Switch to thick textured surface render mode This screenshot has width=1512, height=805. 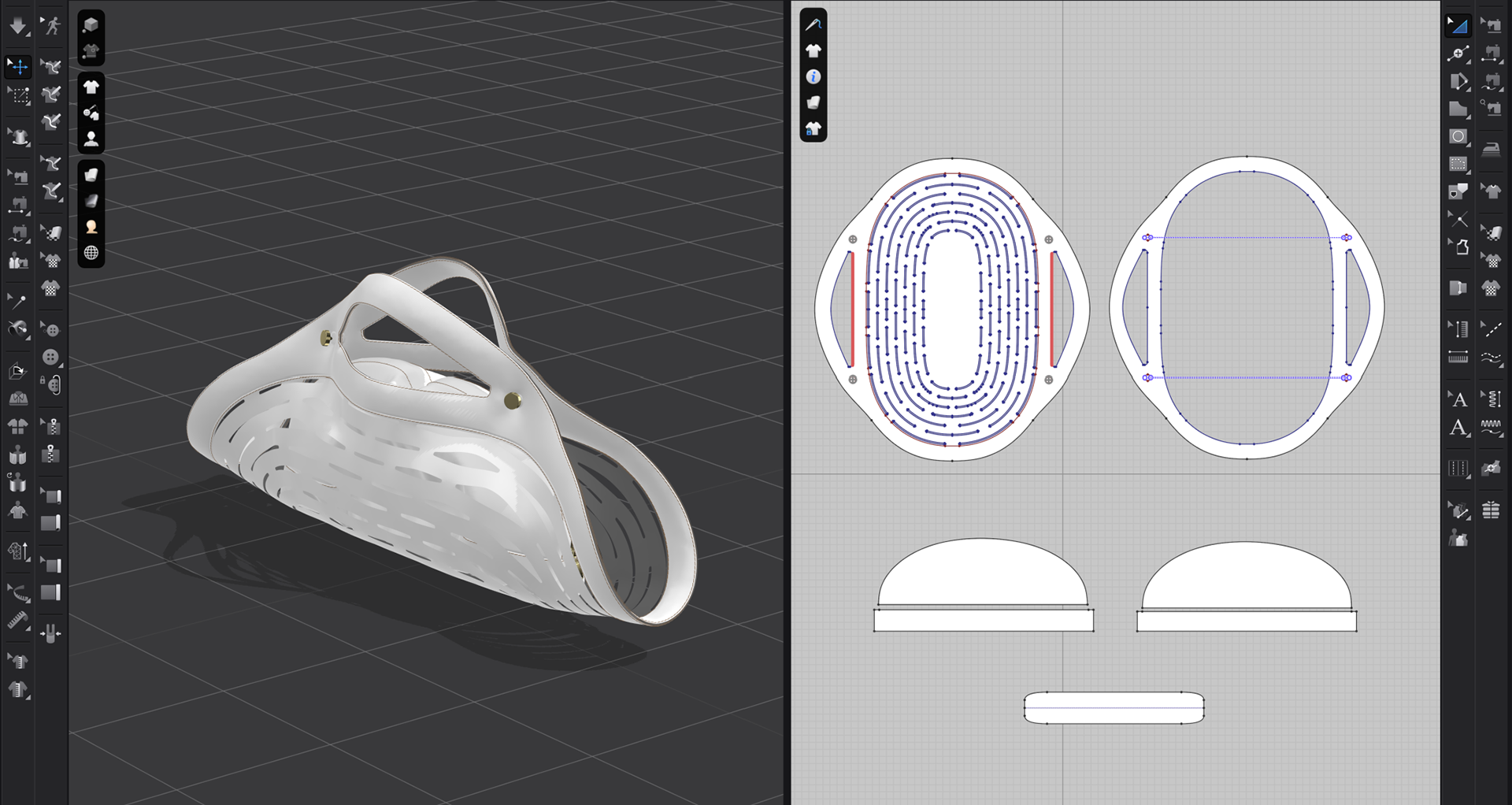coord(91,174)
